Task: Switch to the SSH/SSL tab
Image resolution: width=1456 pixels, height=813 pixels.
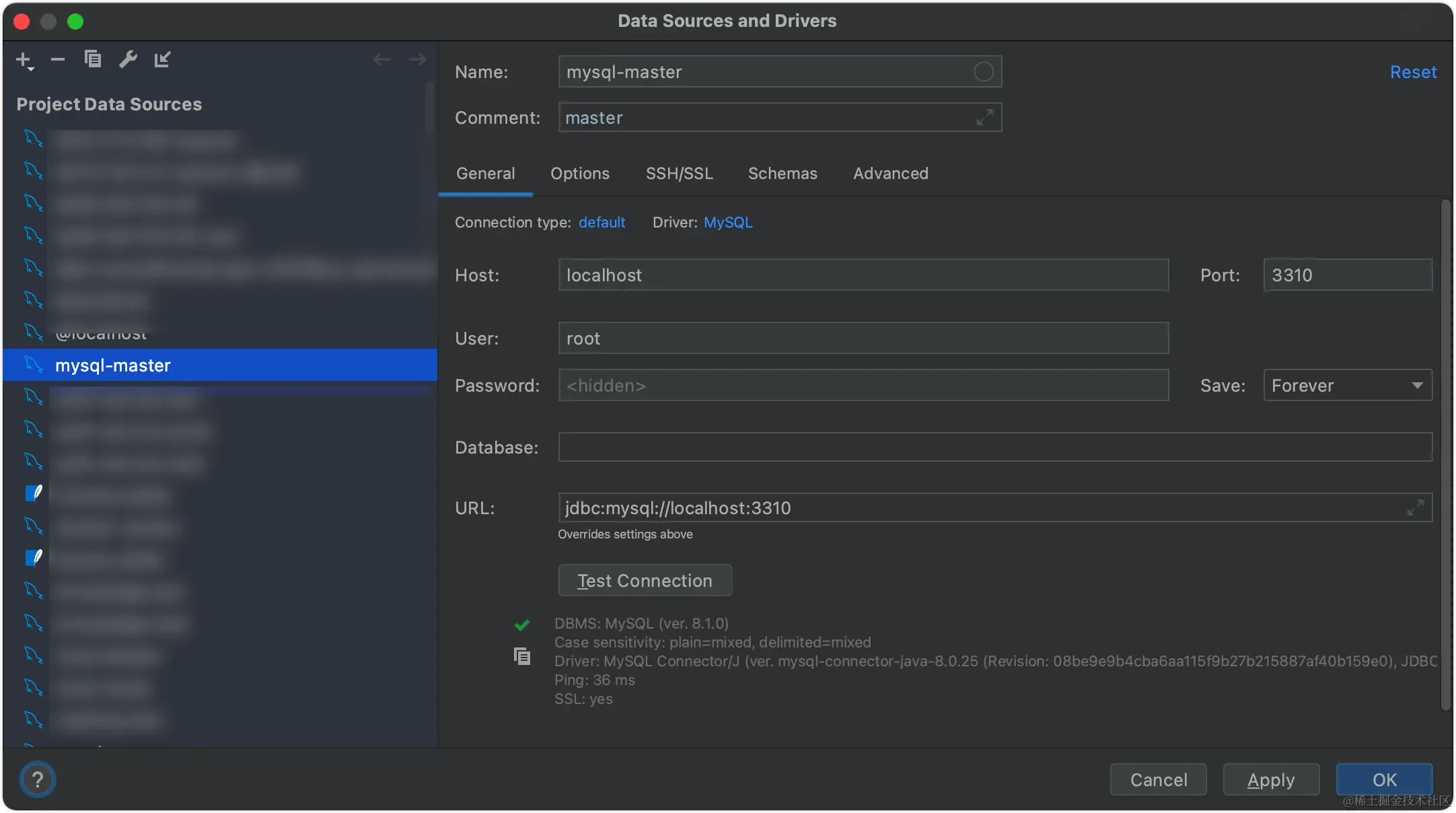Action: (x=679, y=174)
